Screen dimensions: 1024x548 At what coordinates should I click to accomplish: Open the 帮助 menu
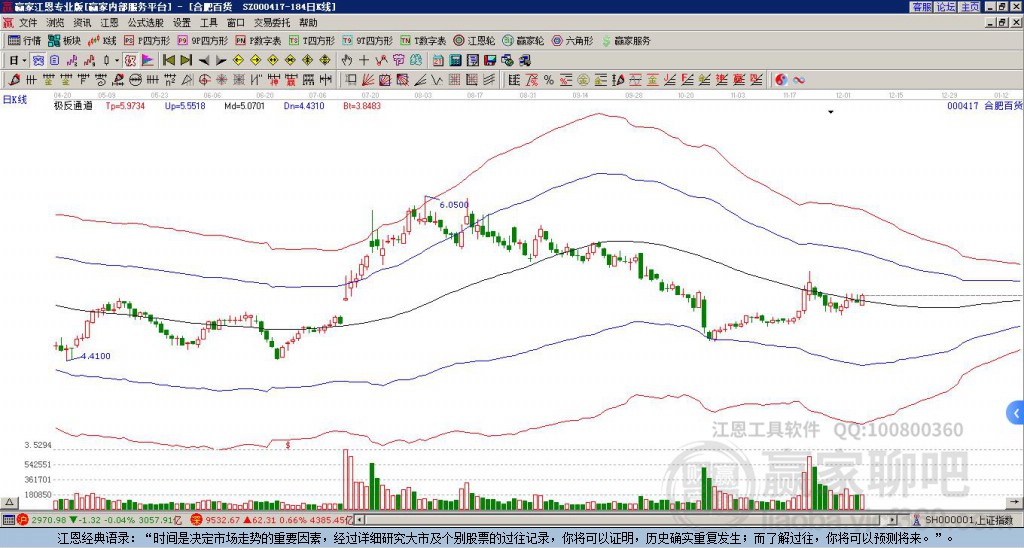coord(308,23)
